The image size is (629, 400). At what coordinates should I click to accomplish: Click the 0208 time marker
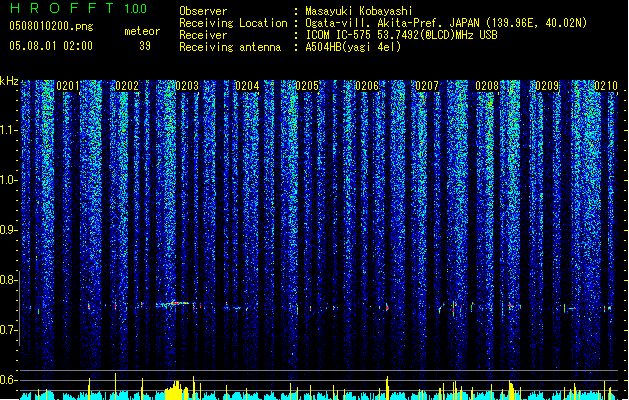(x=487, y=86)
